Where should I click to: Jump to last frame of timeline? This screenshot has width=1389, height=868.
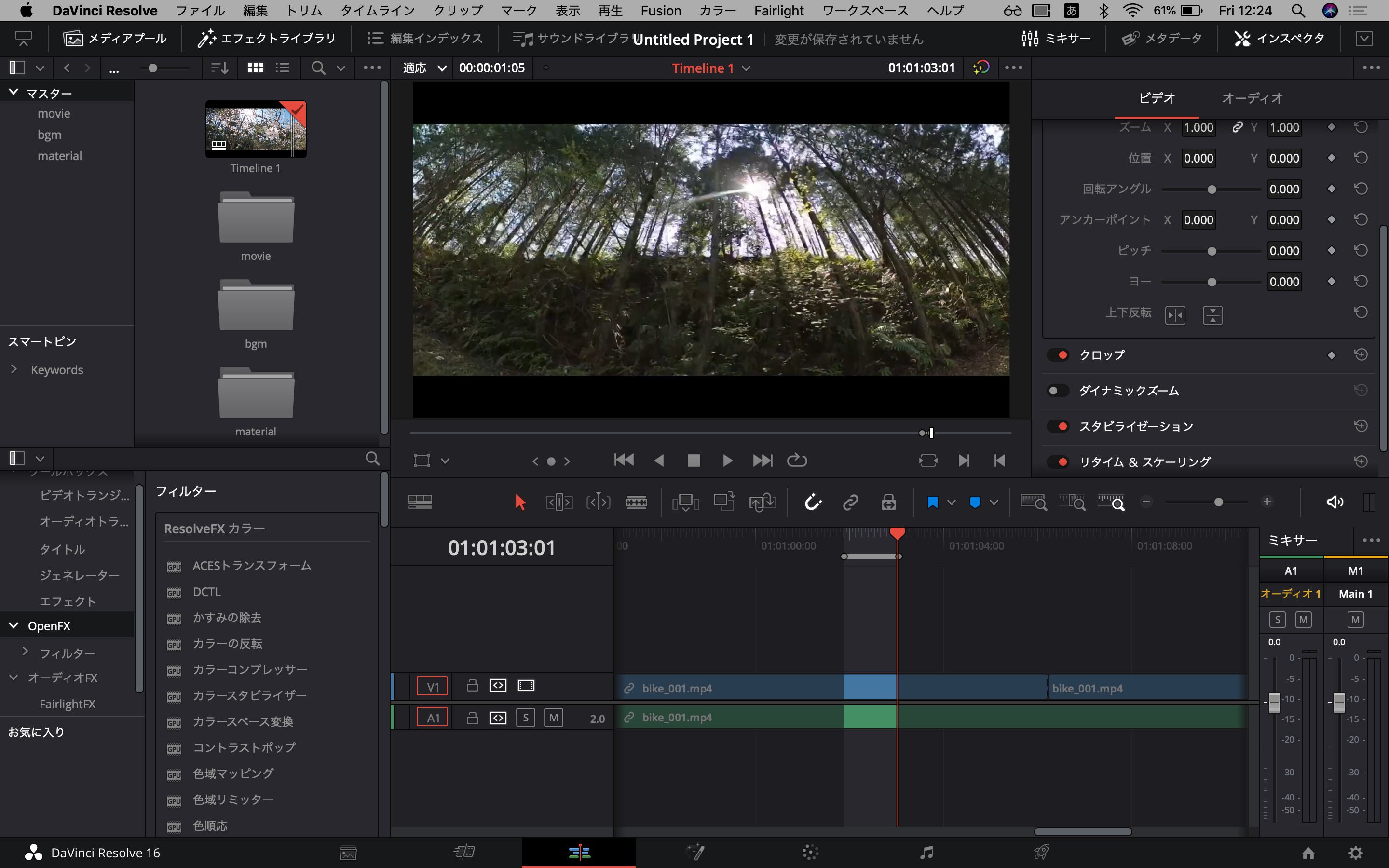(x=762, y=461)
